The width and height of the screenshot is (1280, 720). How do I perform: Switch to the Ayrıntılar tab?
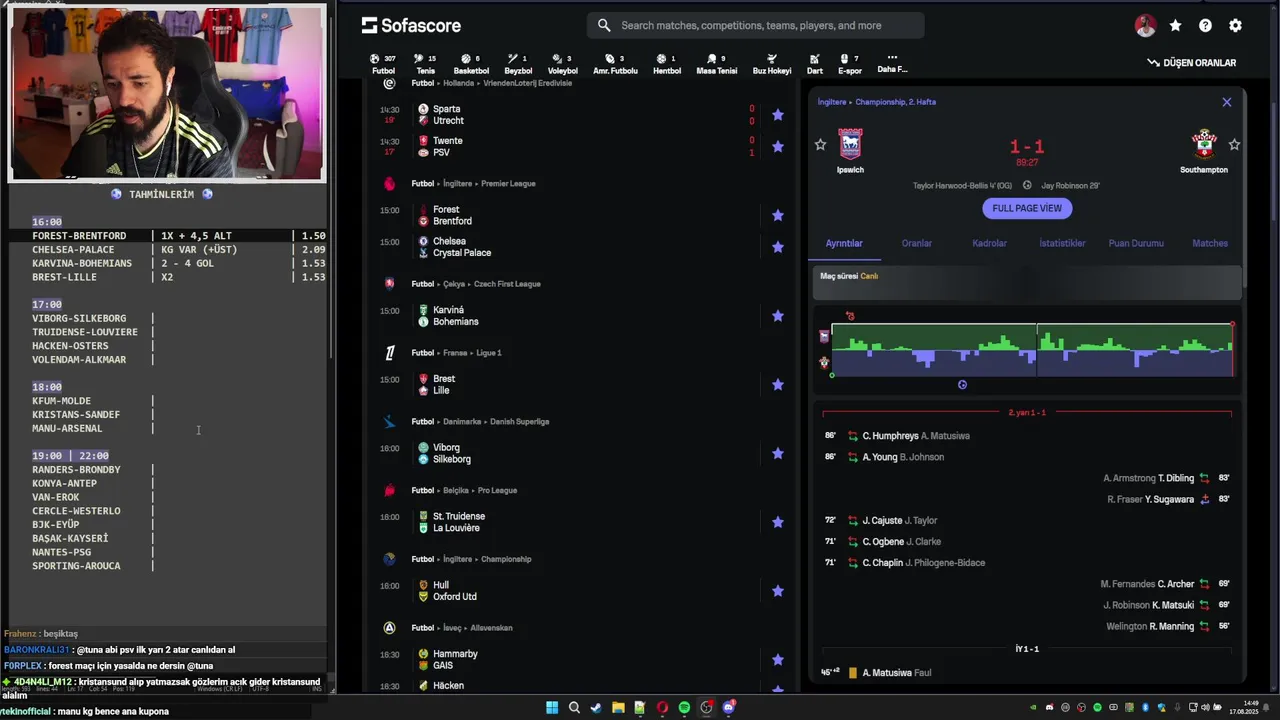tap(844, 243)
